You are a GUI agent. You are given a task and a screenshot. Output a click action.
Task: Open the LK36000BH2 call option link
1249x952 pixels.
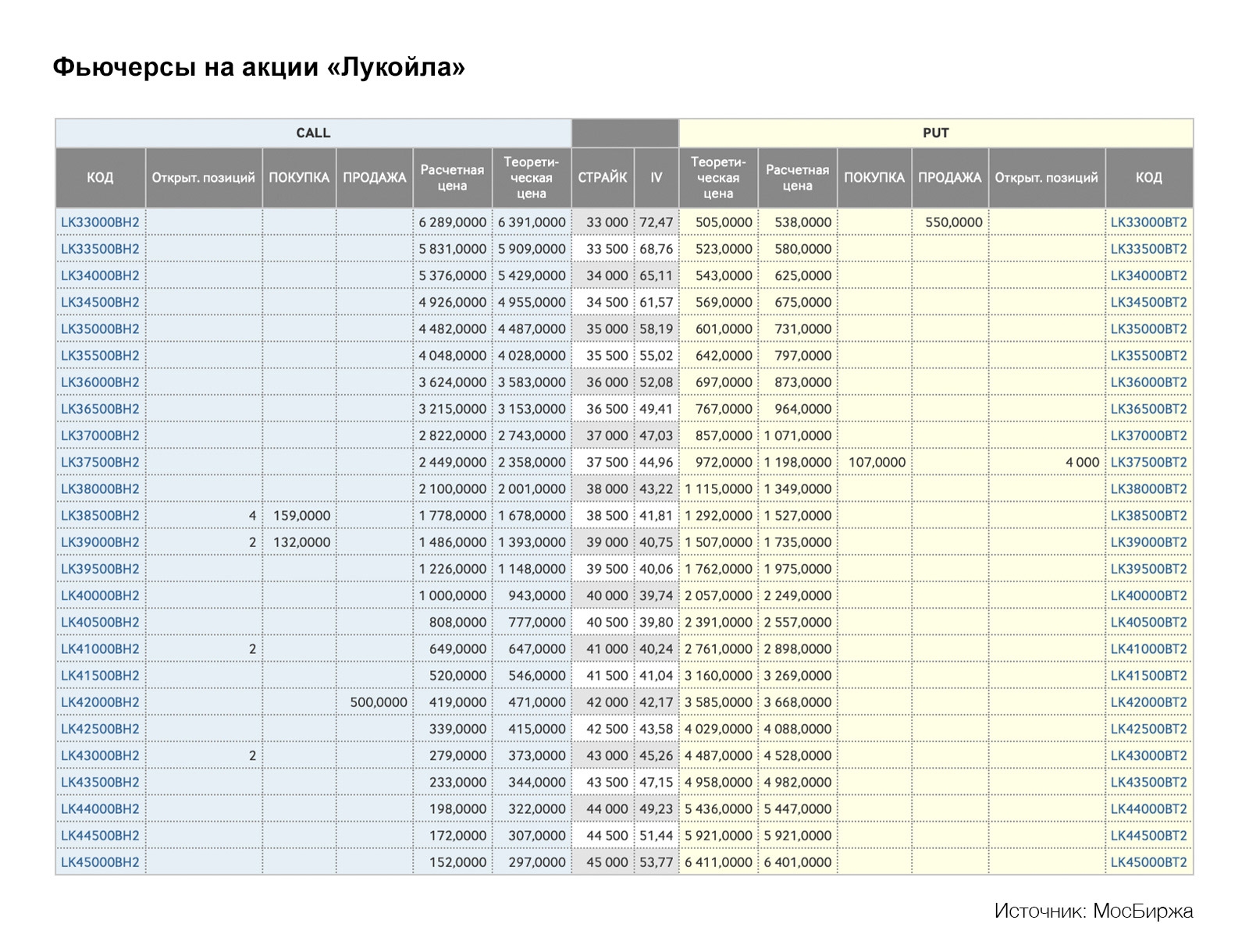(100, 382)
